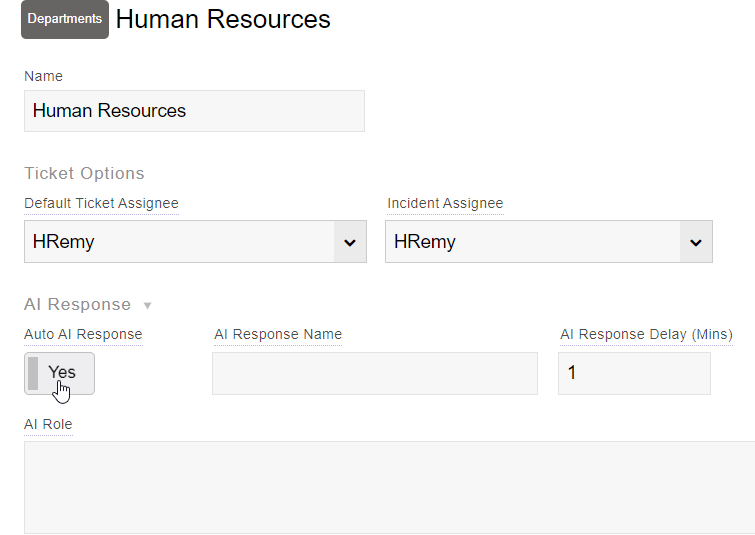
Task: Click the AI Response Delay minutes field
Action: (633, 373)
